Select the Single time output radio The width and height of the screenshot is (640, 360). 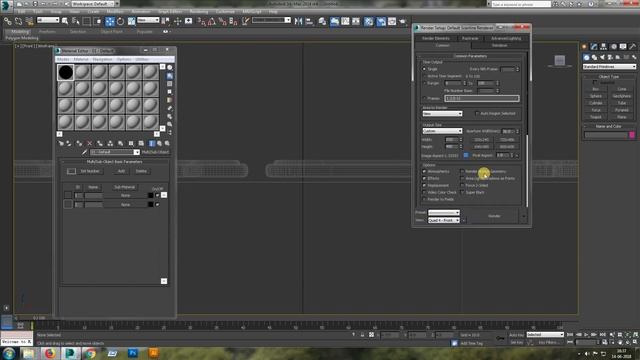click(424, 69)
